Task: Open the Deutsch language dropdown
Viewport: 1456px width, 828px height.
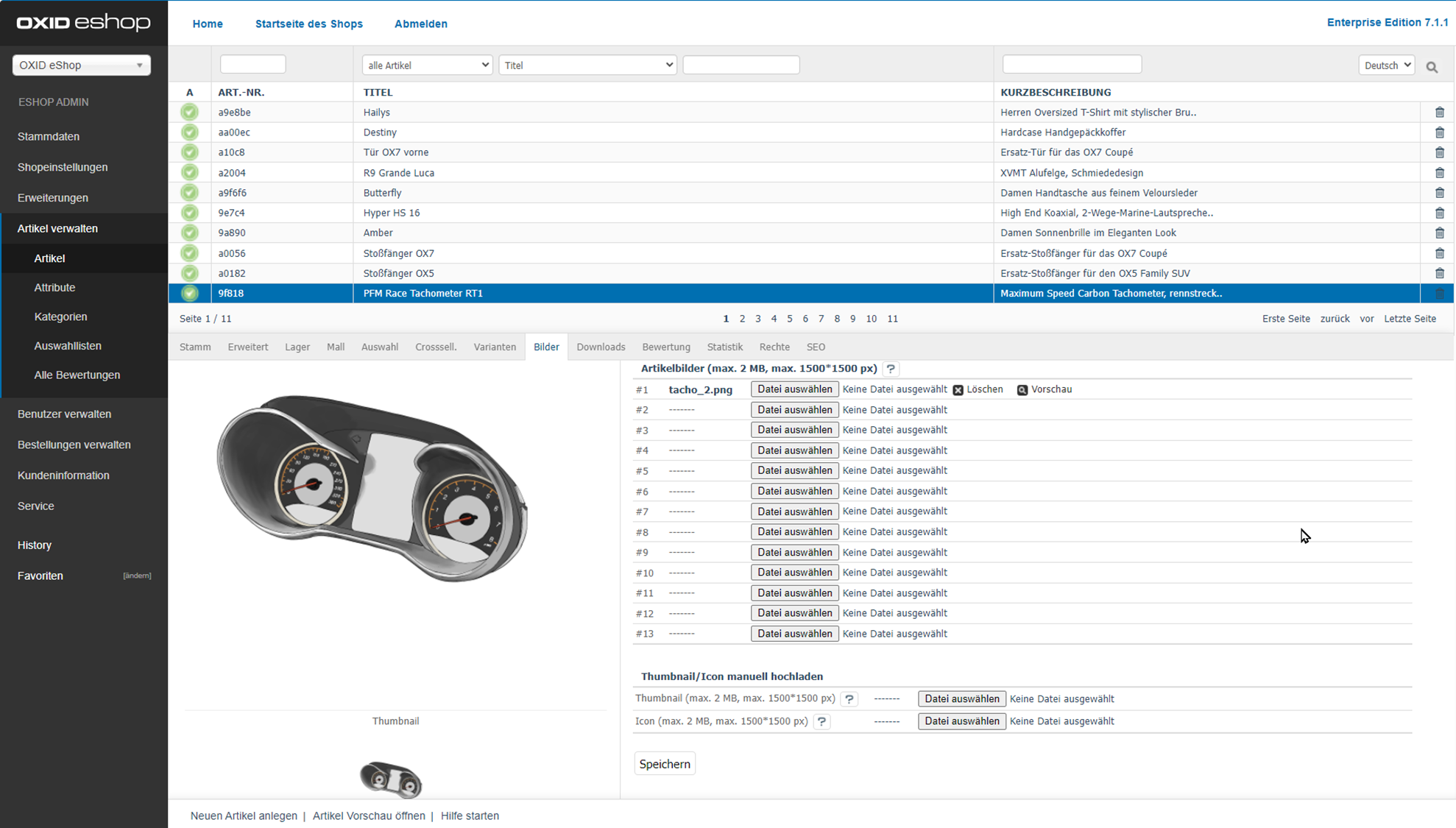Action: 1386,66
